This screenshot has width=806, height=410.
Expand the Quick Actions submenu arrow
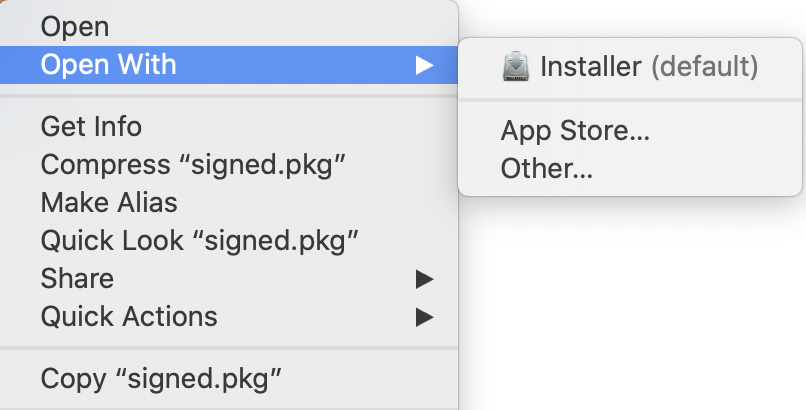425,317
